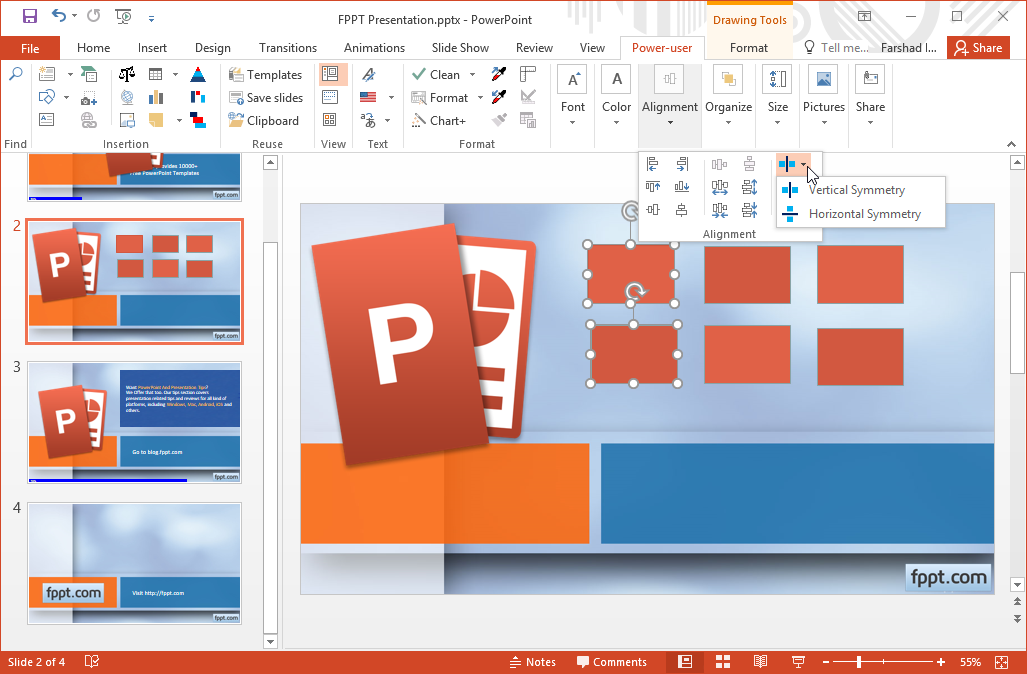The height and width of the screenshot is (674, 1027).
Task: Click the Save slides button
Action: [266, 98]
